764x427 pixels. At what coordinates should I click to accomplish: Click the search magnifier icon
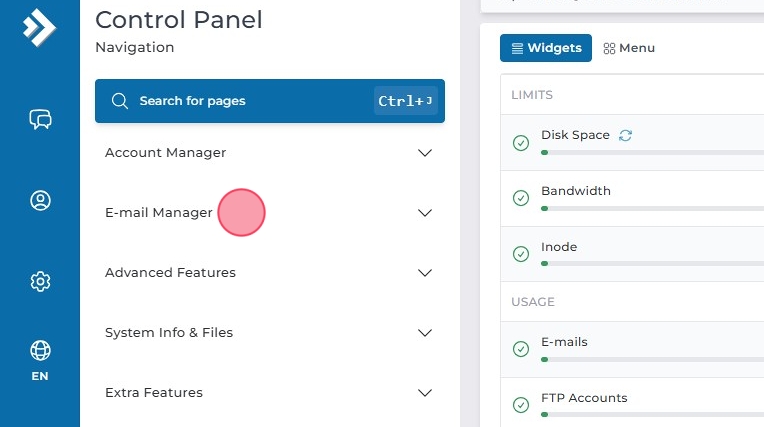pos(120,101)
